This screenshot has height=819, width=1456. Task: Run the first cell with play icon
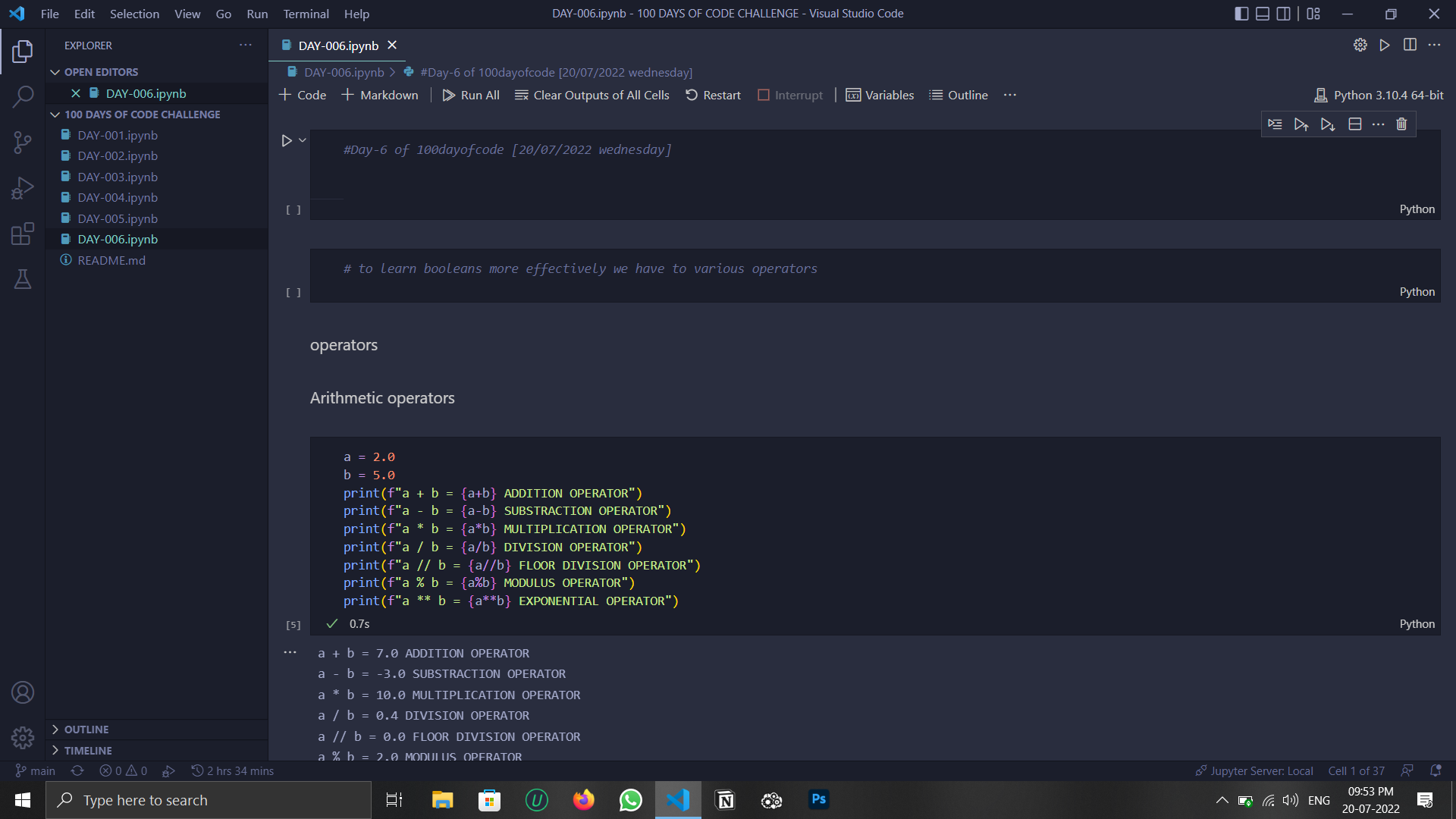pos(287,140)
